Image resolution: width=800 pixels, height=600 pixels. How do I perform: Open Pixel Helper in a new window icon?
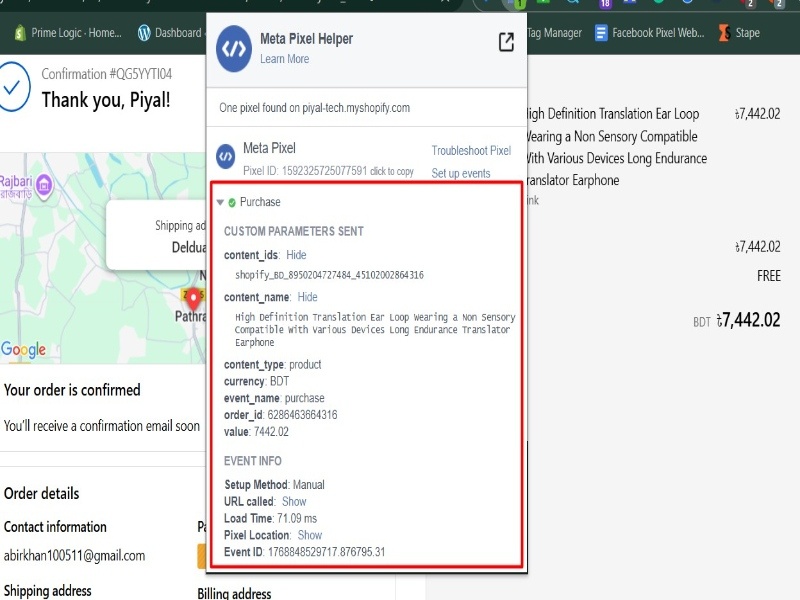coord(506,42)
